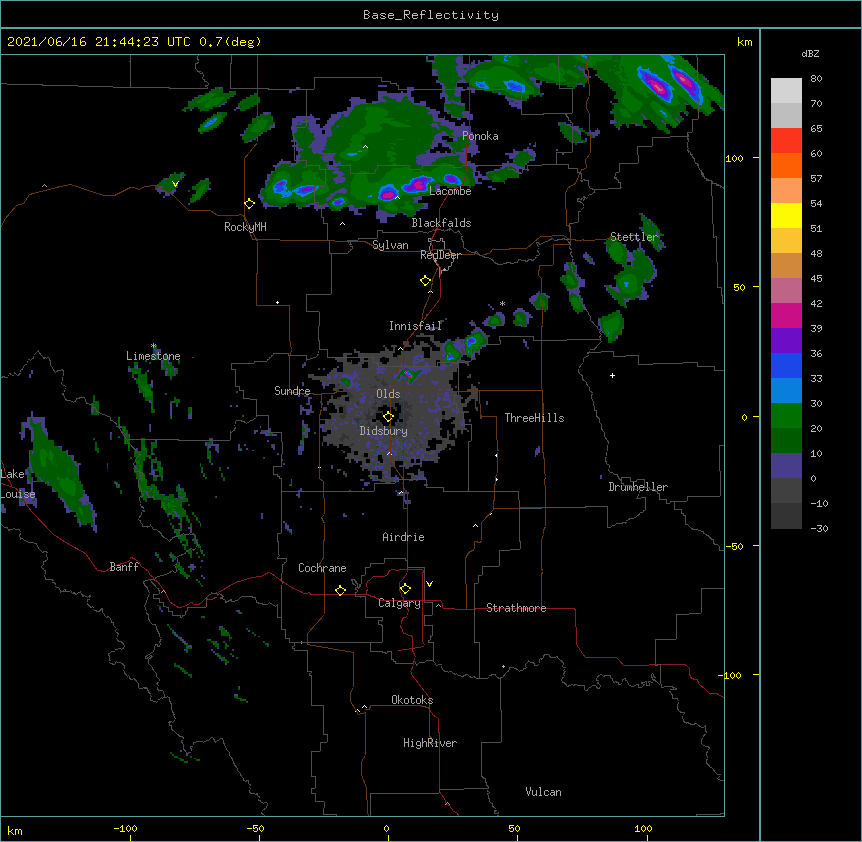The height and width of the screenshot is (842, 862).
Task: Click the RedDeer city label
Action: coord(440,255)
